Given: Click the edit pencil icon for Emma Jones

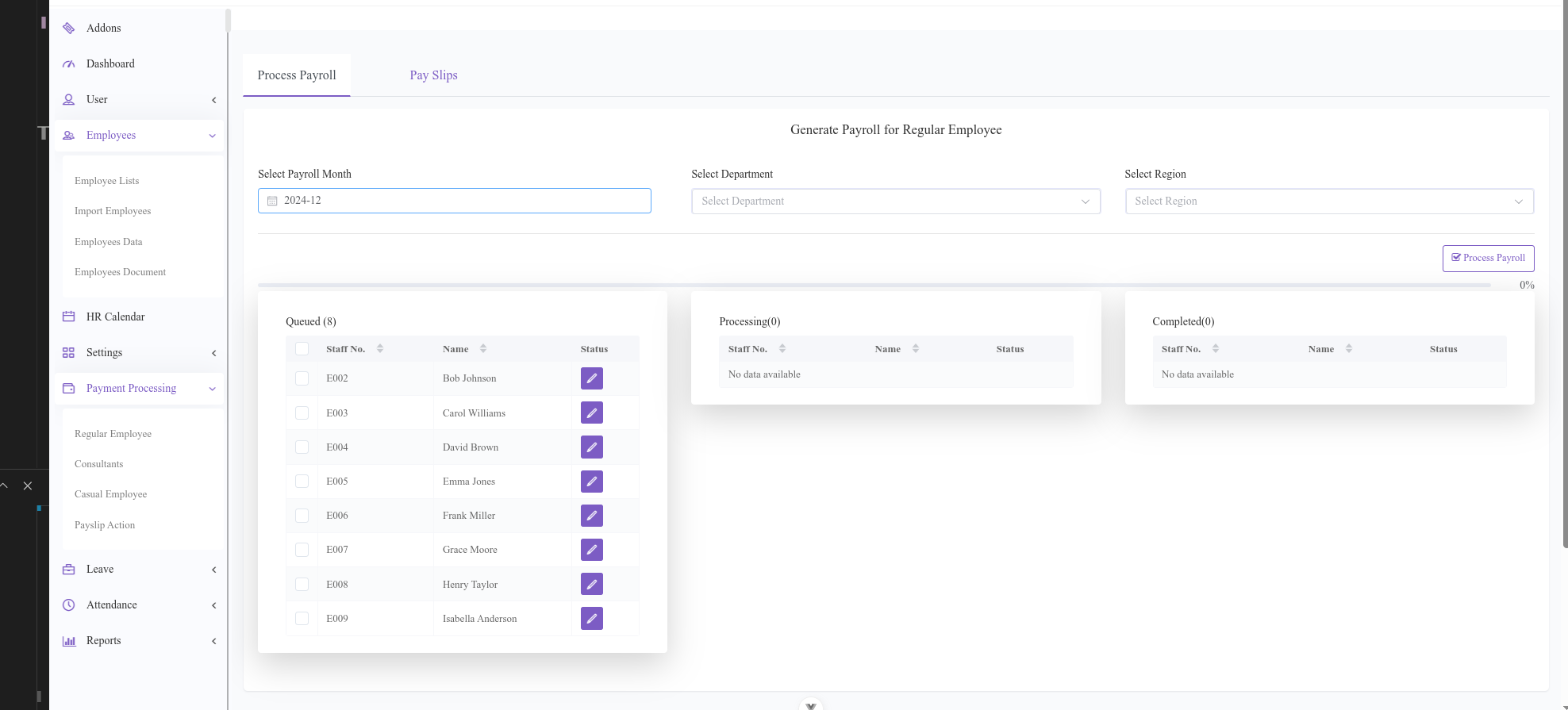Looking at the screenshot, I should 591,482.
